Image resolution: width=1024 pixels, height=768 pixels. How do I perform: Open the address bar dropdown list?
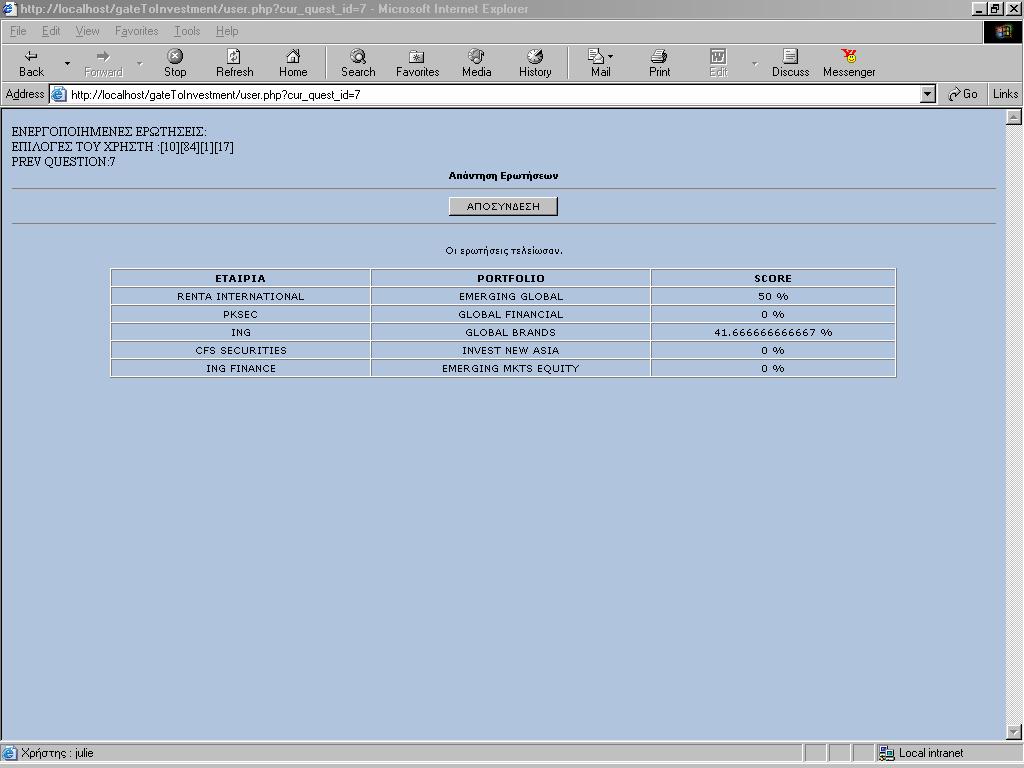pyautogui.click(x=927, y=94)
